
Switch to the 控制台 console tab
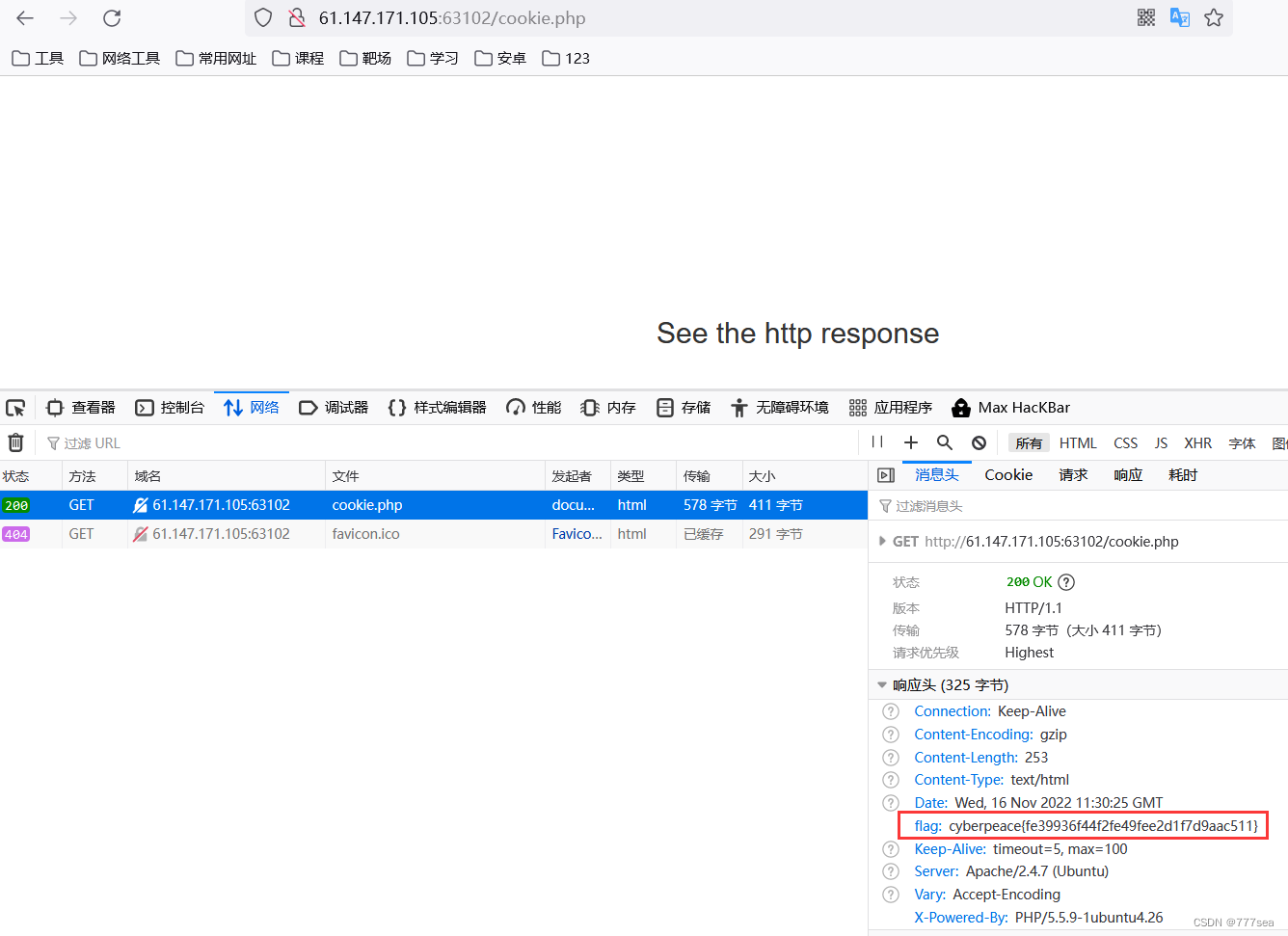(x=170, y=408)
